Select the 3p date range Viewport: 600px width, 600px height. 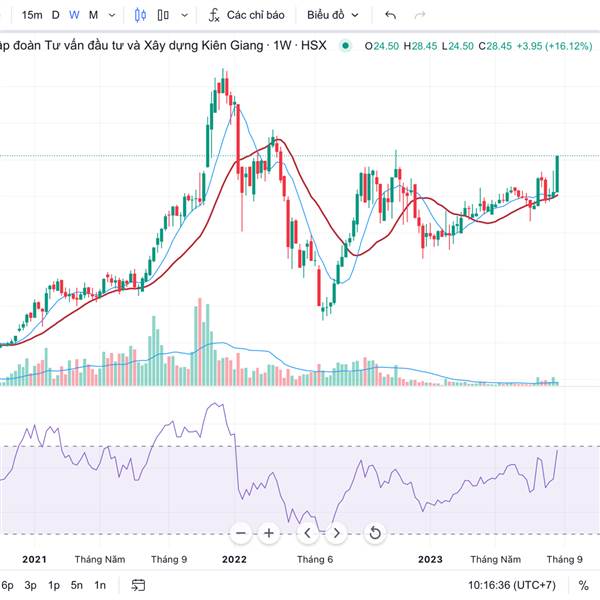coord(31,585)
